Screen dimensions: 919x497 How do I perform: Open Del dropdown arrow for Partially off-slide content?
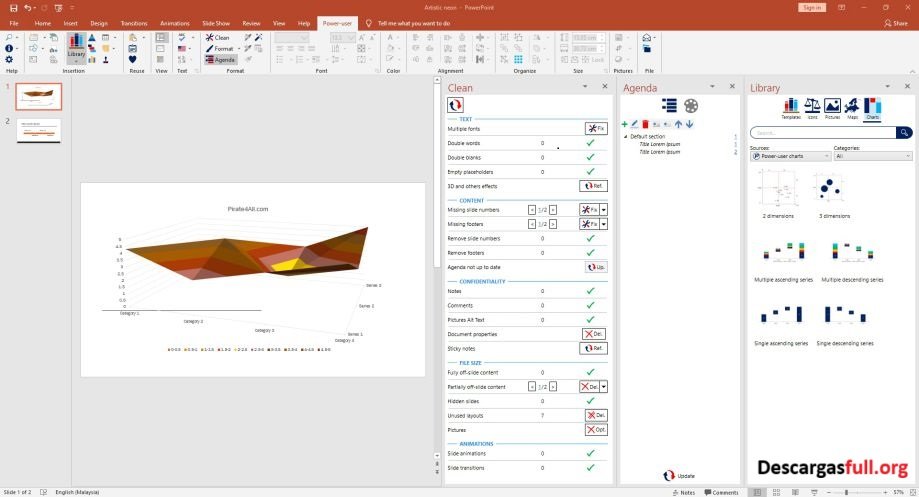pyautogui.click(x=604, y=387)
